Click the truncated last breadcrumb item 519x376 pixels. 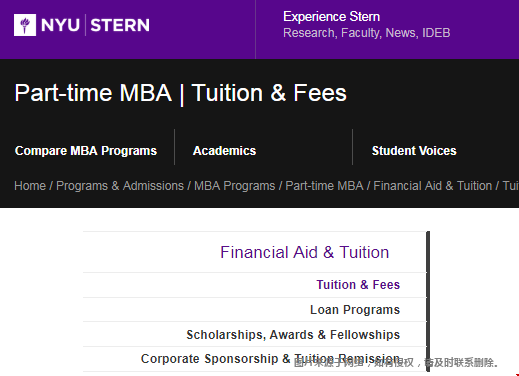click(x=511, y=186)
